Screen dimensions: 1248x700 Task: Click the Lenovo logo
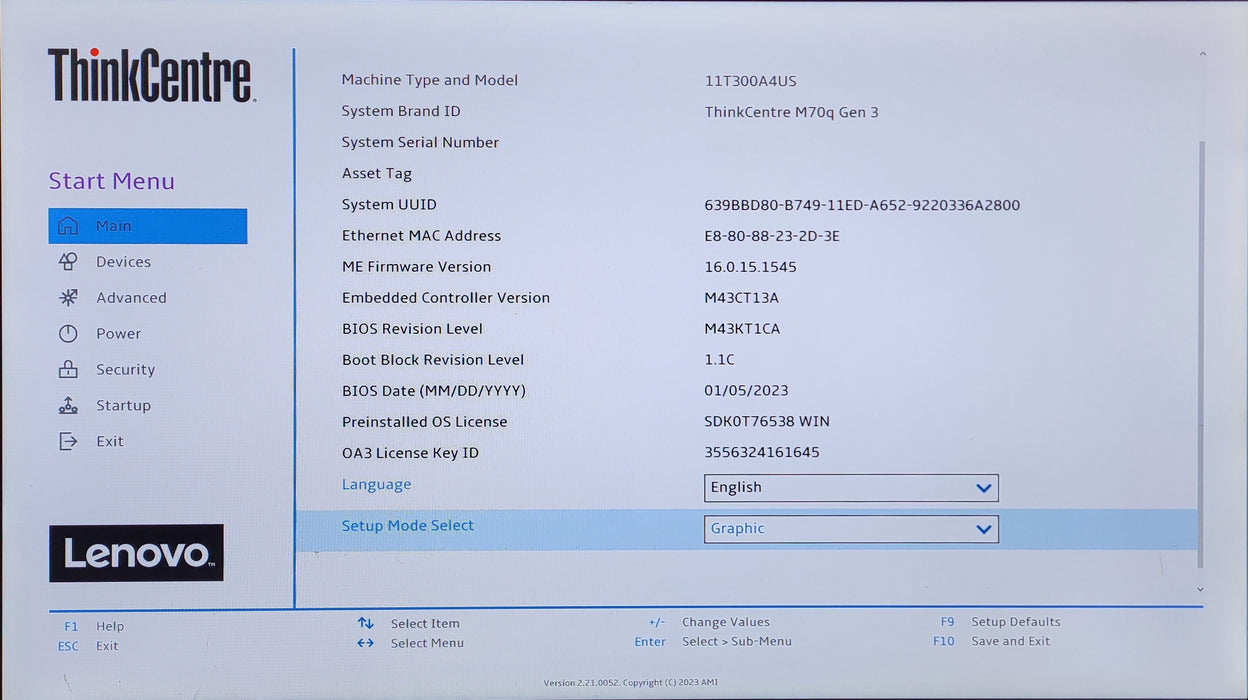[x=136, y=553]
